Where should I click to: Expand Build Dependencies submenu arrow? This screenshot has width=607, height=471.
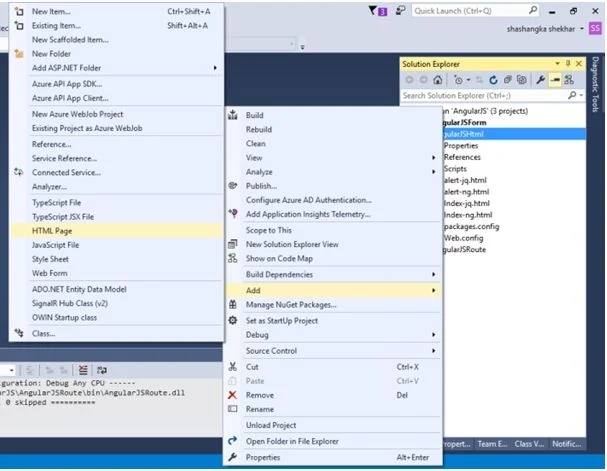click(434, 274)
